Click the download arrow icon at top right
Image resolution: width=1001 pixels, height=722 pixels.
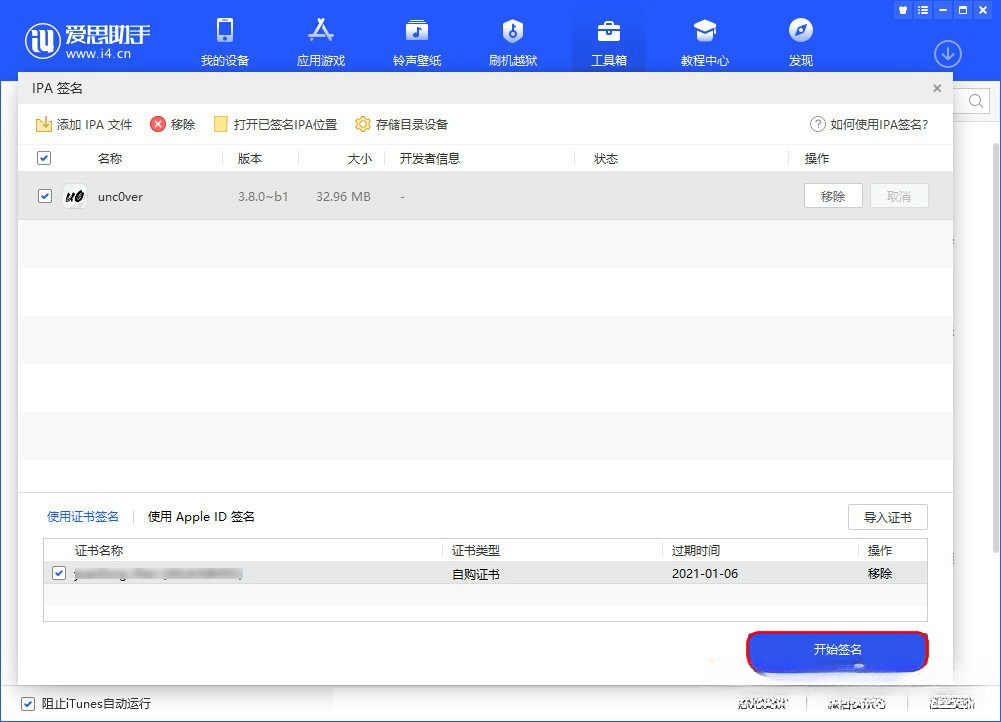[947, 54]
